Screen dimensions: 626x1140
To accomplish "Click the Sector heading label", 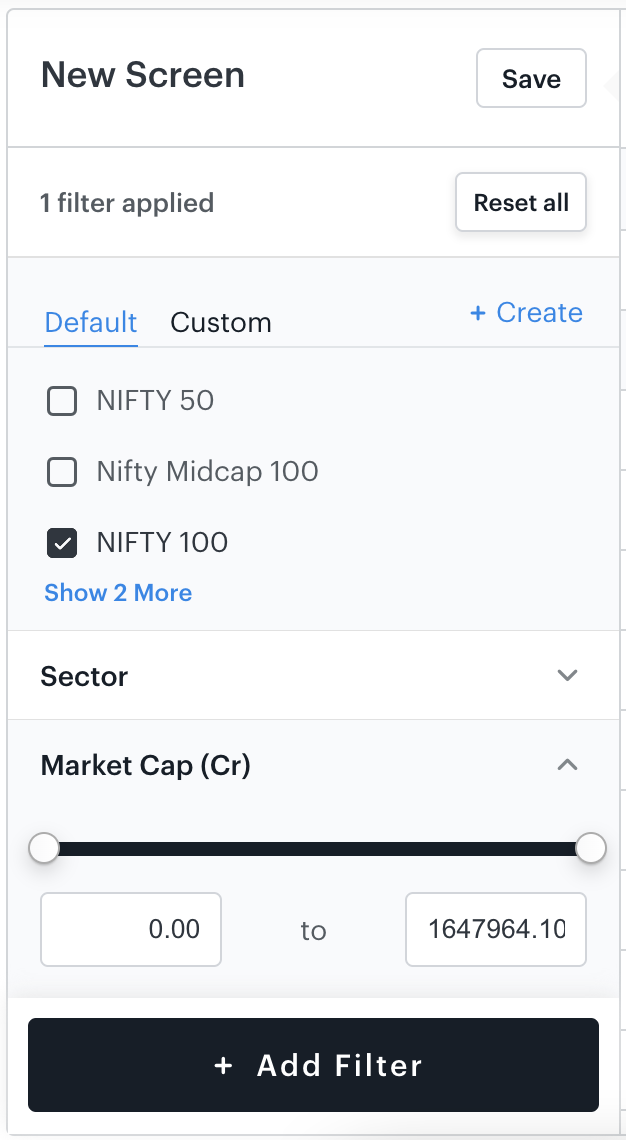I will [x=84, y=677].
